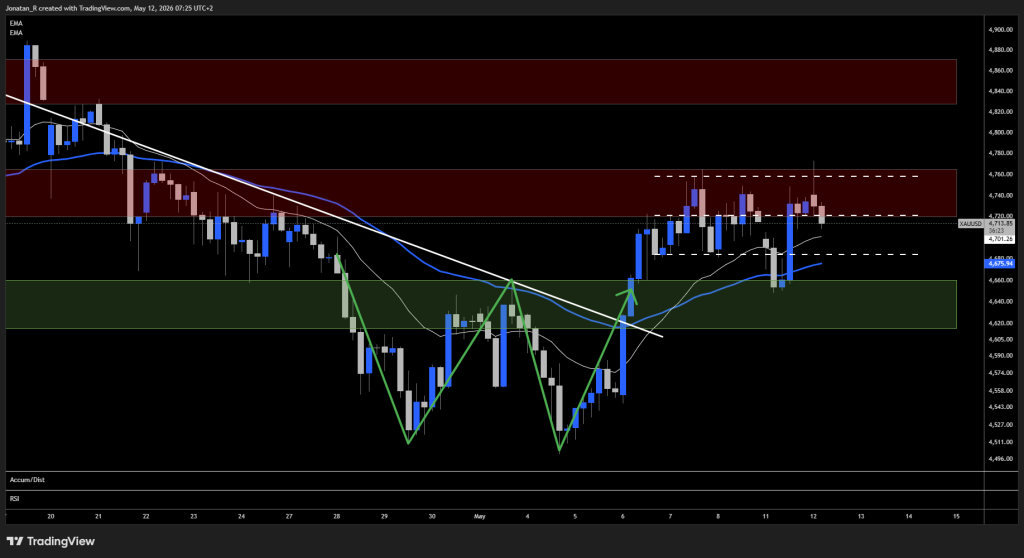Image resolution: width=1024 pixels, height=558 pixels.
Task: Select date 14 on the time axis
Action: click(909, 516)
